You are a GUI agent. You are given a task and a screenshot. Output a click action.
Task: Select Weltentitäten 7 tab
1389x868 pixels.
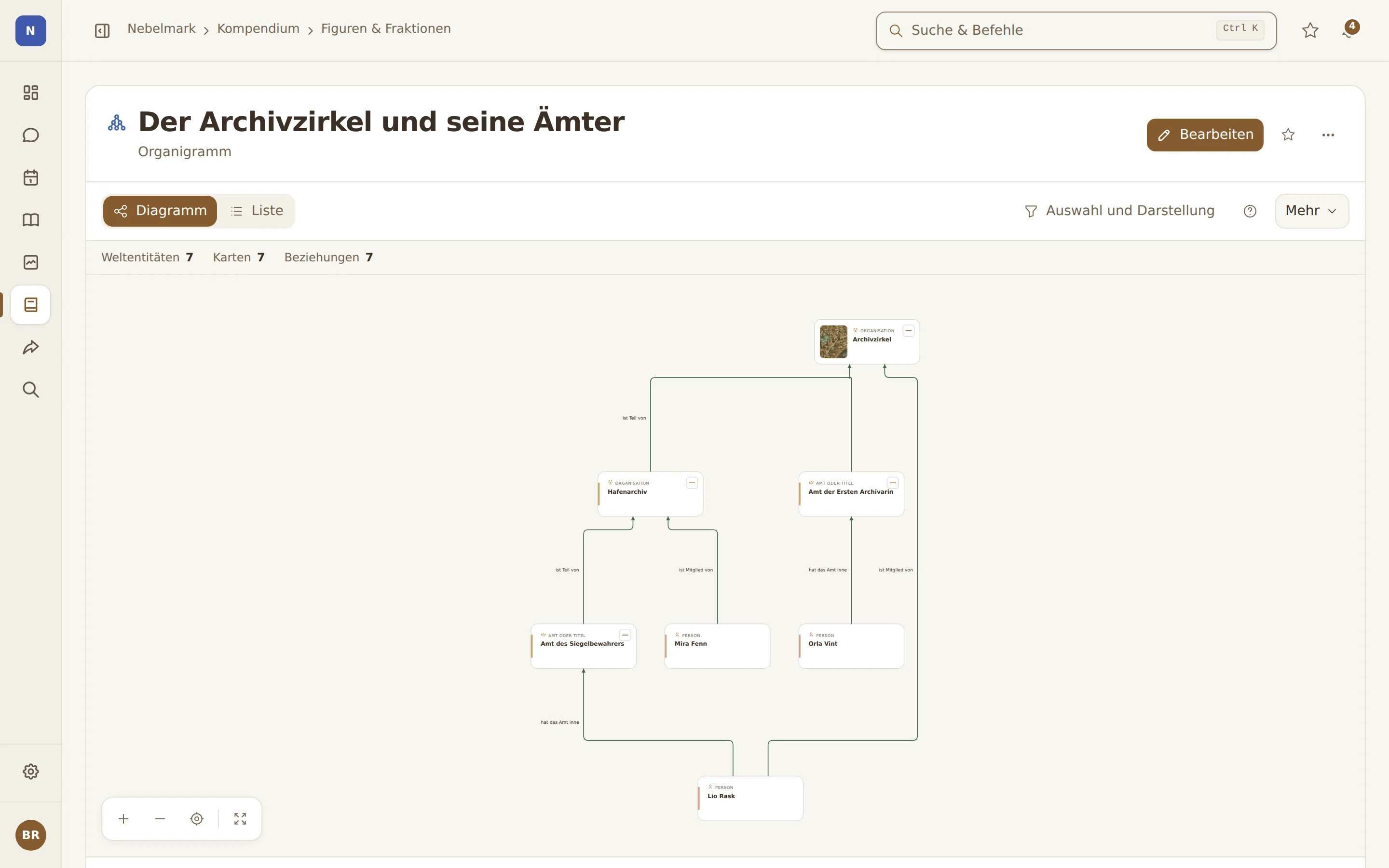pos(148,257)
